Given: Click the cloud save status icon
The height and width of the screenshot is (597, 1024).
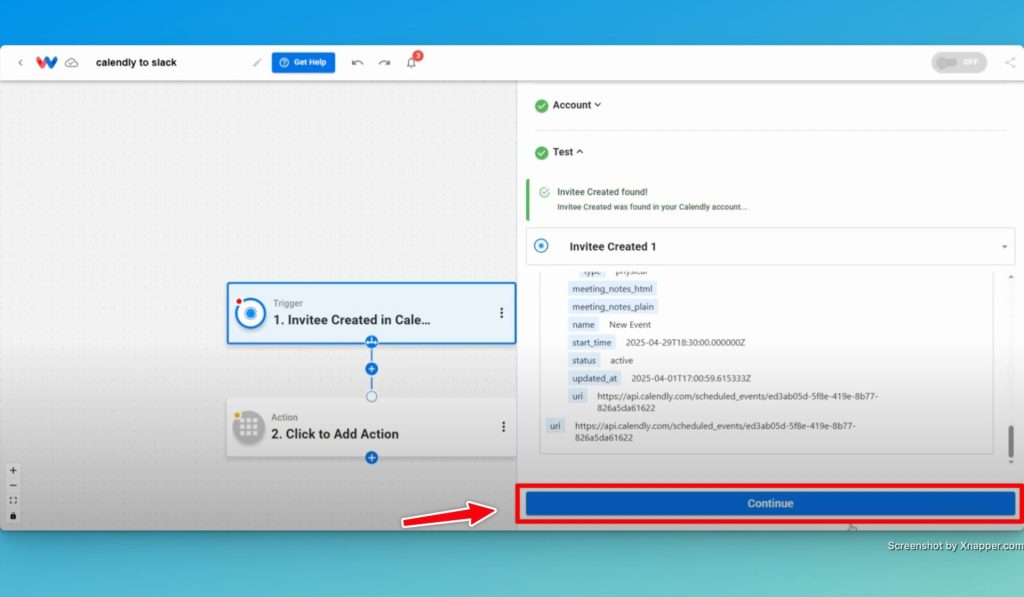Looking at the screenshot, I should [x=72, y=63].
